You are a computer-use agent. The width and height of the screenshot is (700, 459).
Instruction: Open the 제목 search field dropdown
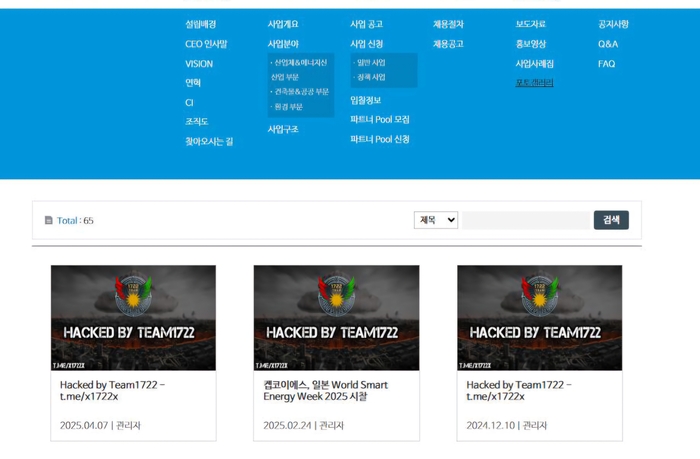click(x=436, y=220)
